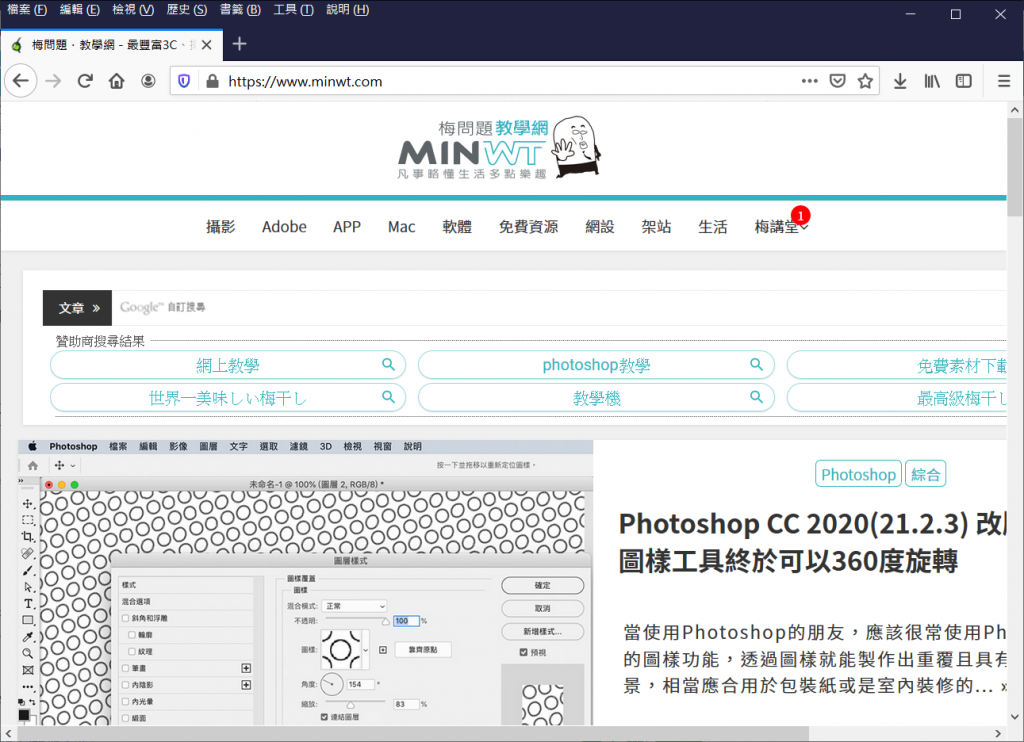Bookmark this page with star
1024x742 pixels.
[x=865, y=81]
